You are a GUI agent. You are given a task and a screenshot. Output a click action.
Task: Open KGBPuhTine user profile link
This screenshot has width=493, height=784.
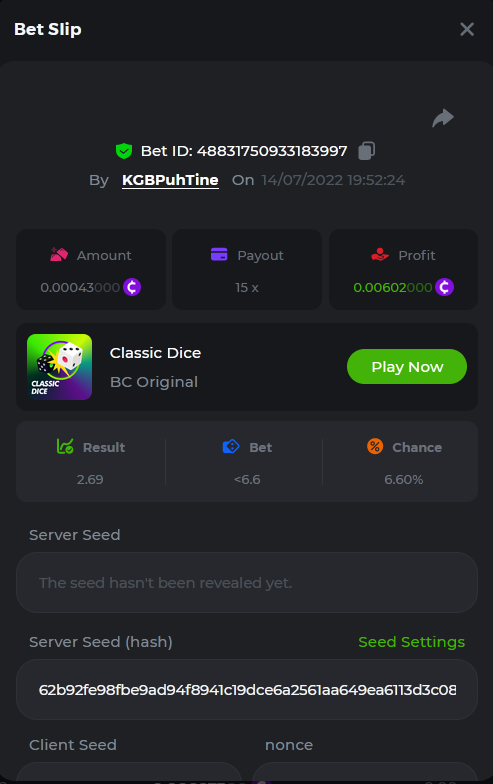(170, 180)
